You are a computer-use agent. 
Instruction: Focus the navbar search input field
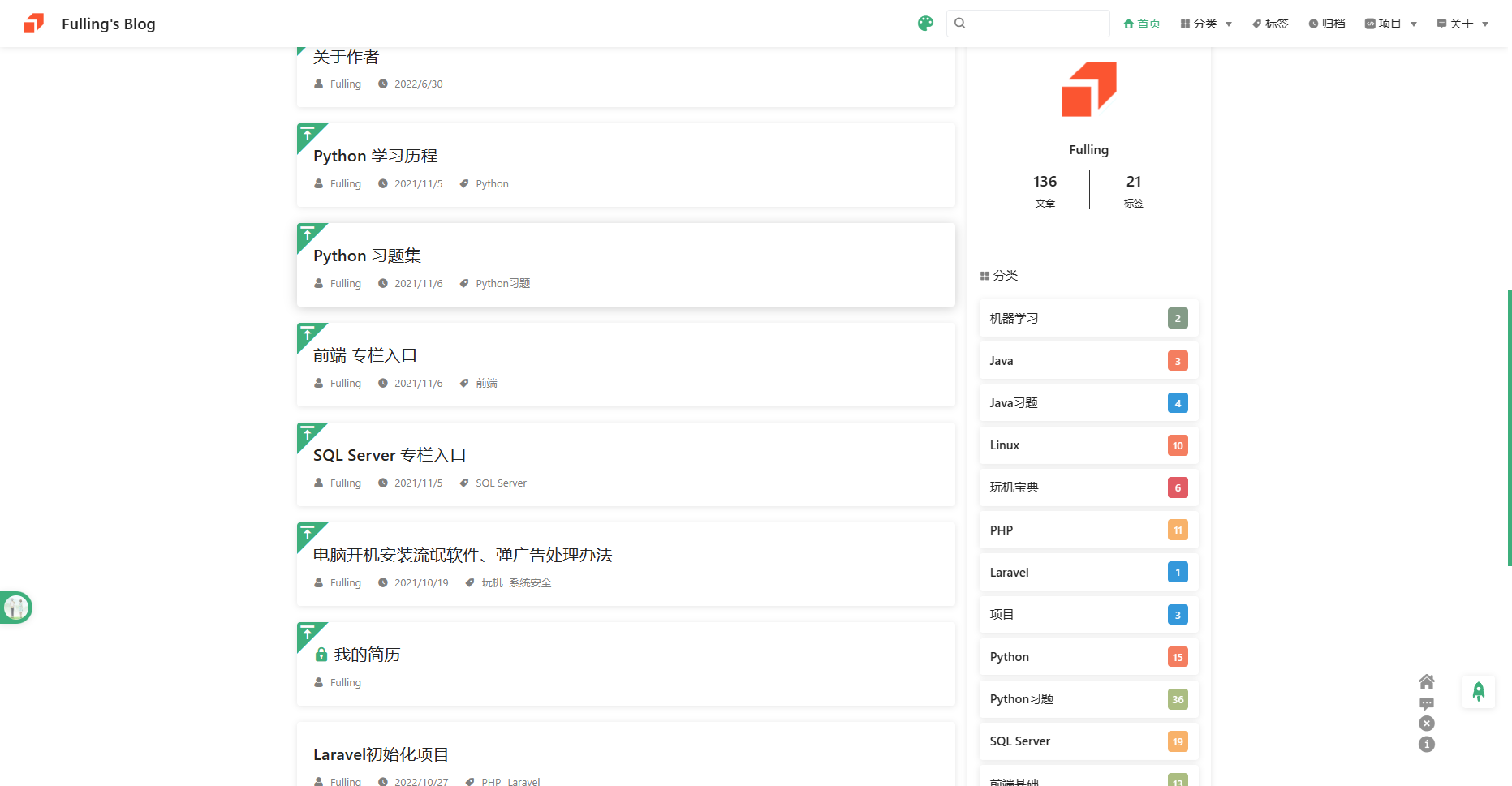coord(1028,24)
